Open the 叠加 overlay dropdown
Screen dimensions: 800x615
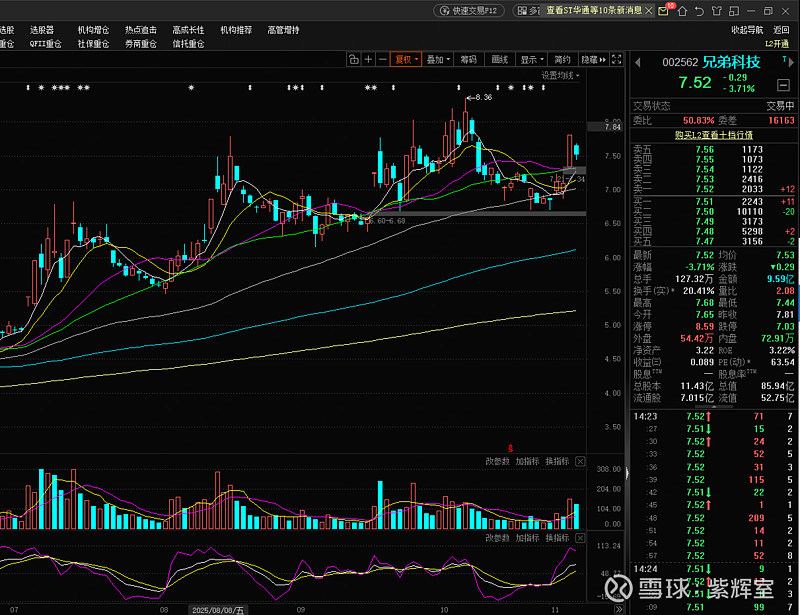(x=438, y=60)
